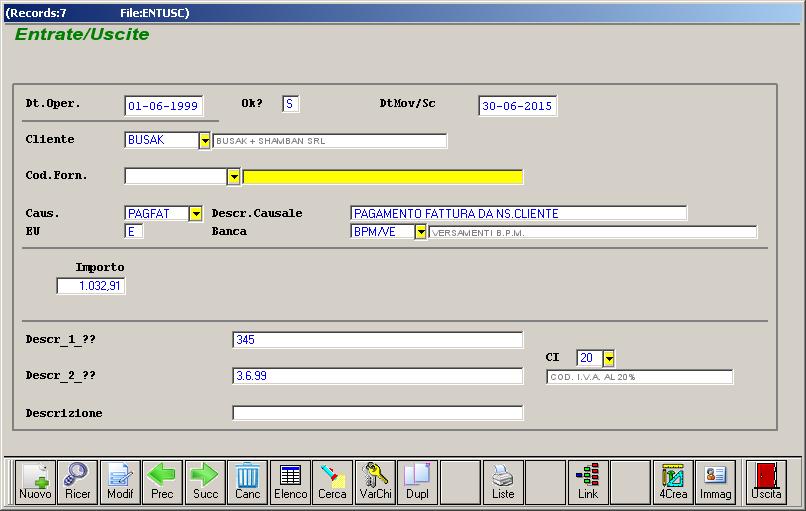
Task: Open the Ricer search magnifier tool
Action: point(78,482)
